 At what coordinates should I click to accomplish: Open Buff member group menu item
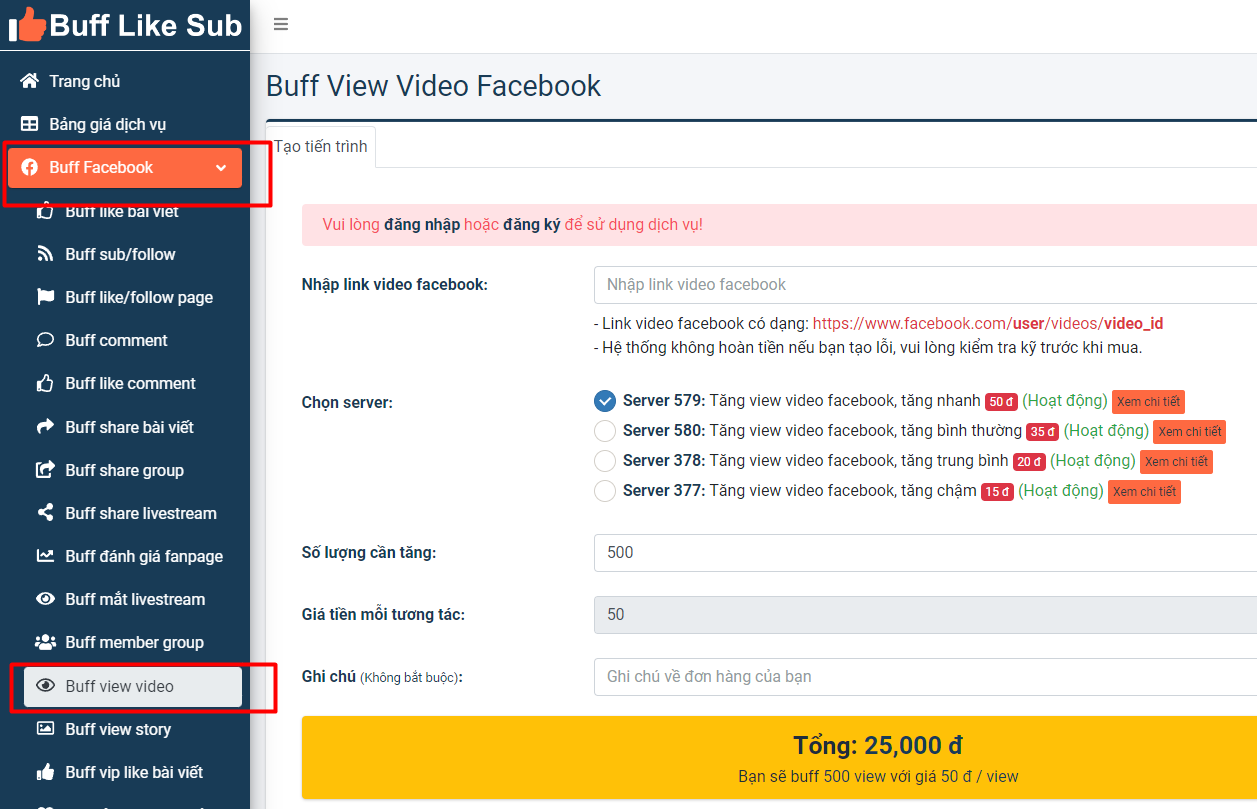[x=133, y=642]
